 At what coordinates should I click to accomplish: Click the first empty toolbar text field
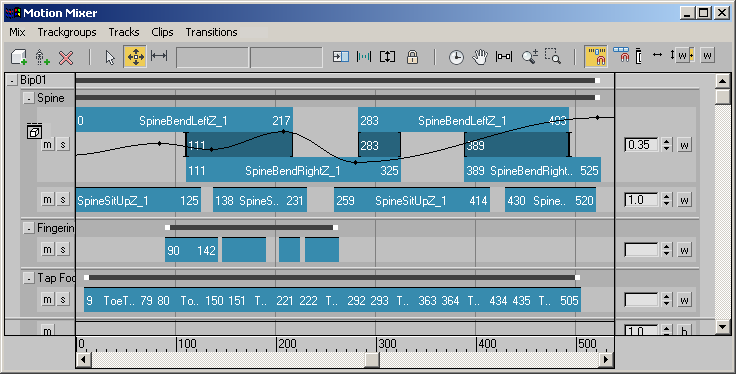coord(212,57)
